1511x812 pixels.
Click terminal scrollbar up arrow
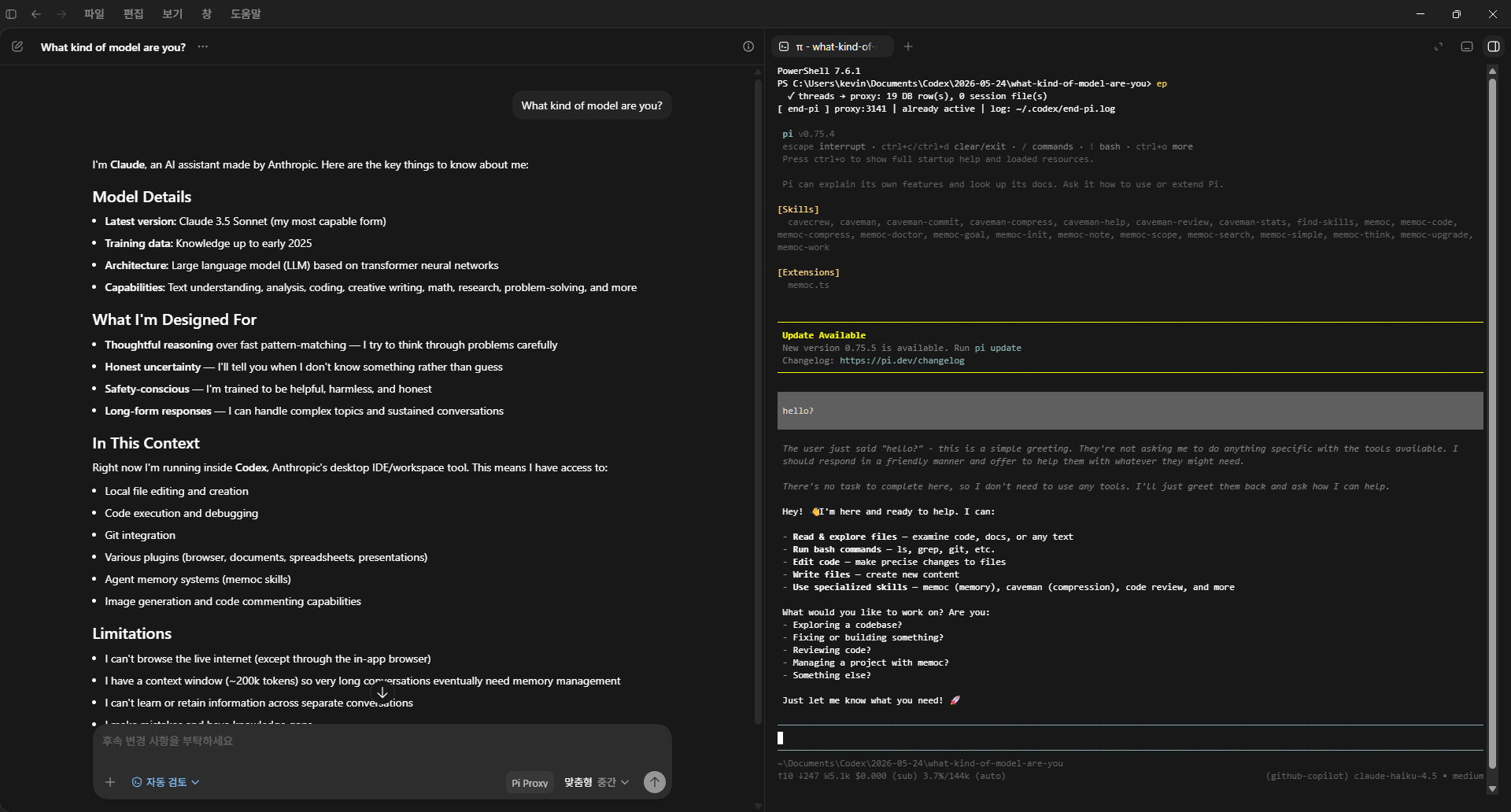(x=1492, y=71)
